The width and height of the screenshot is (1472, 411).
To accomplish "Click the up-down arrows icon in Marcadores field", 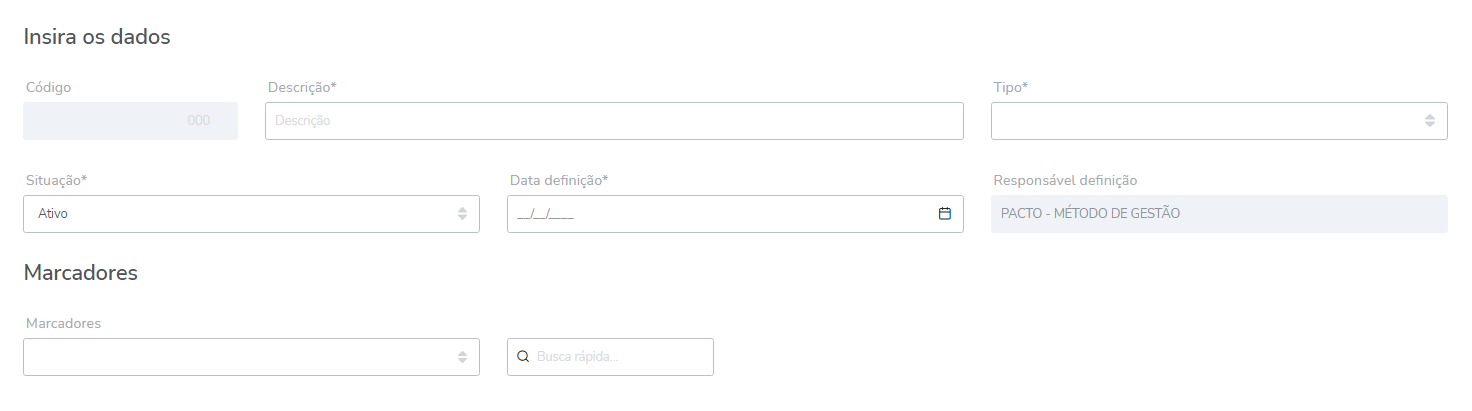I will click(462, 357).
